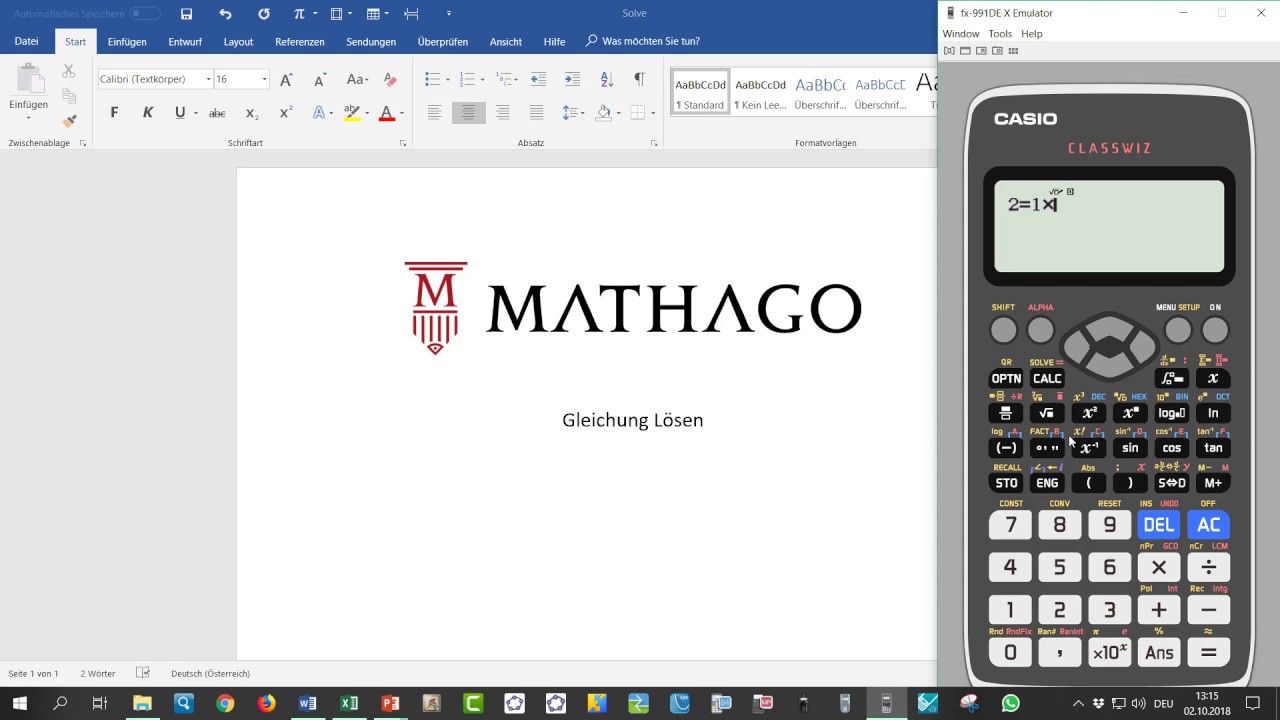Expand the underline style dropdown arrow
Screen dimensions: 1280x720
point(196,113)
